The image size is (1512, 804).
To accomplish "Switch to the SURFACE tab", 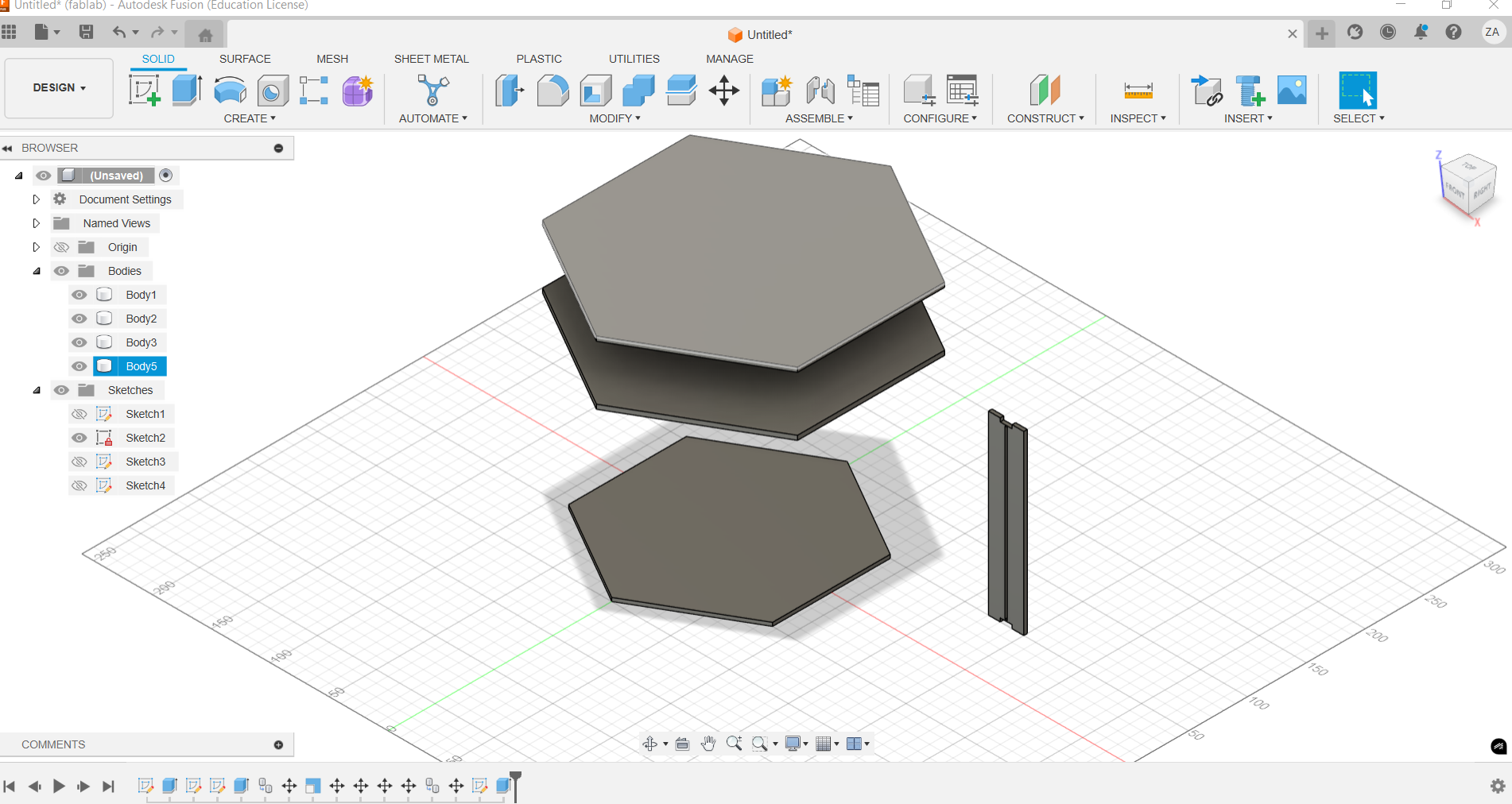I will click(245, 59).
